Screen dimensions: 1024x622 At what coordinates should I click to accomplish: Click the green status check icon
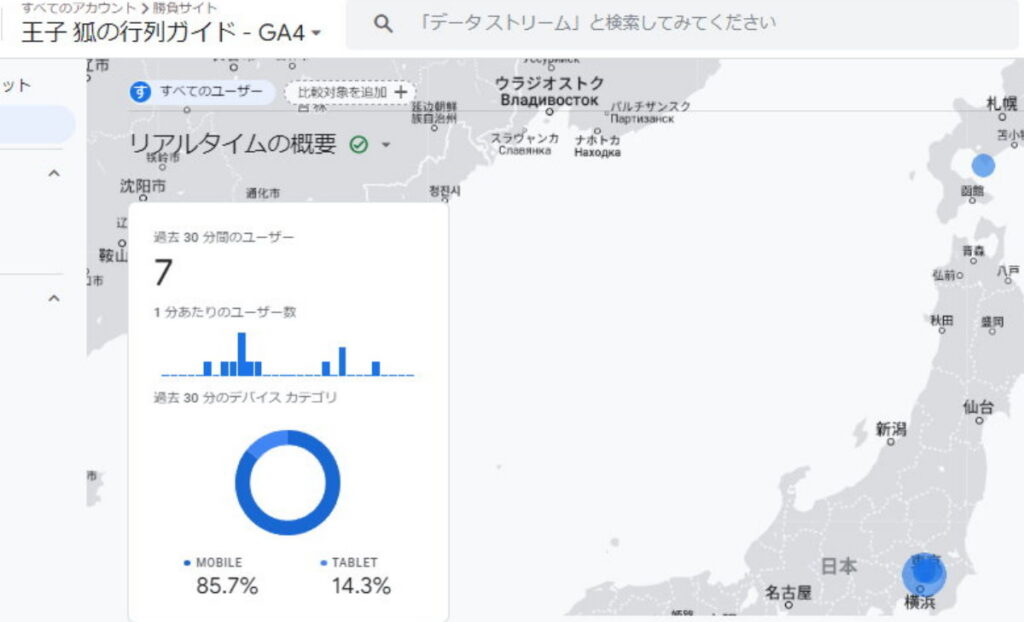[359, 145]
